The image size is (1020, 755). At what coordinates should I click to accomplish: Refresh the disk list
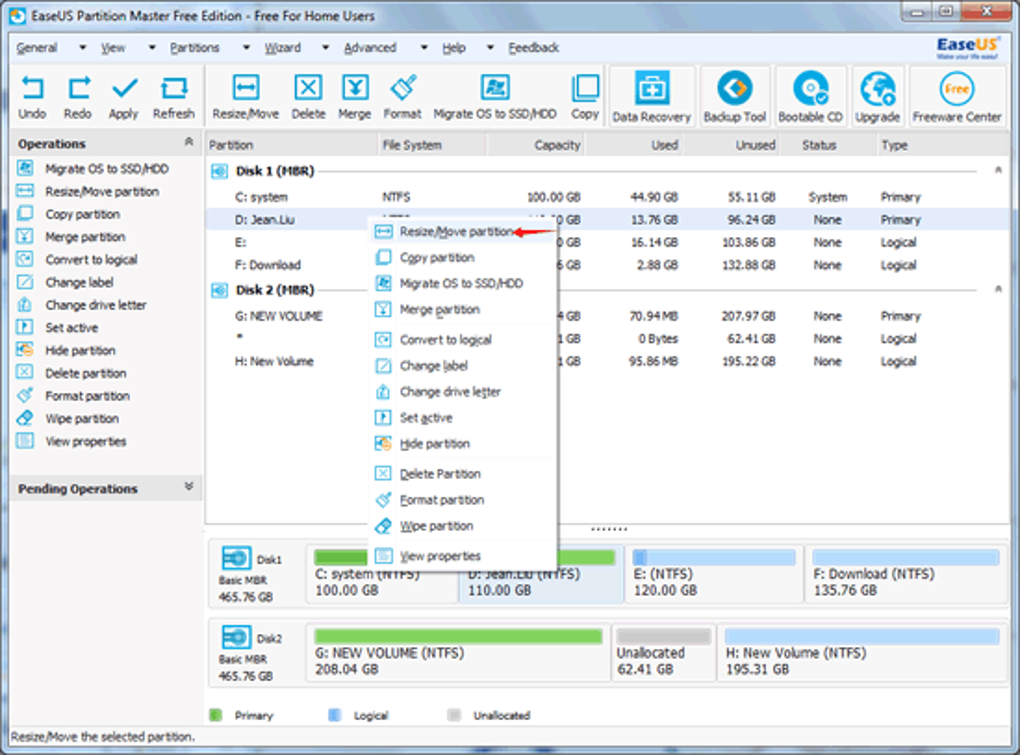point(174,98)
